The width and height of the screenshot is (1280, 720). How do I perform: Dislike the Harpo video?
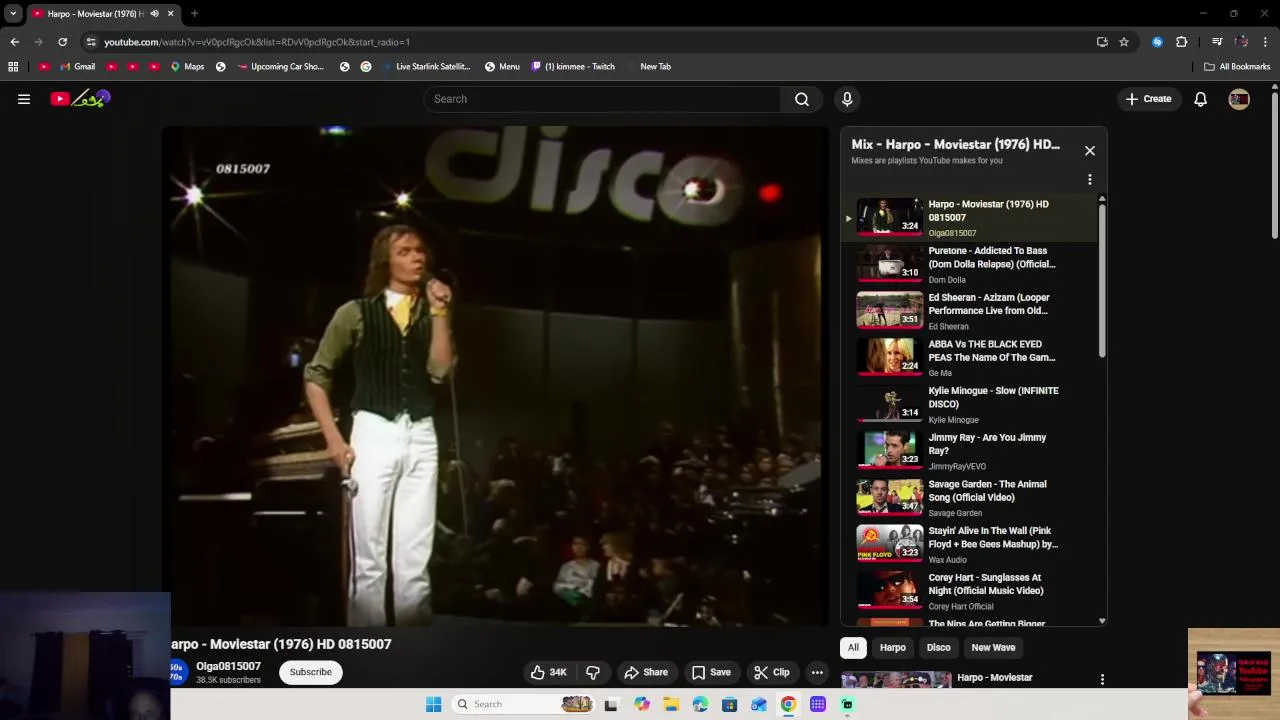click(592, 672)
